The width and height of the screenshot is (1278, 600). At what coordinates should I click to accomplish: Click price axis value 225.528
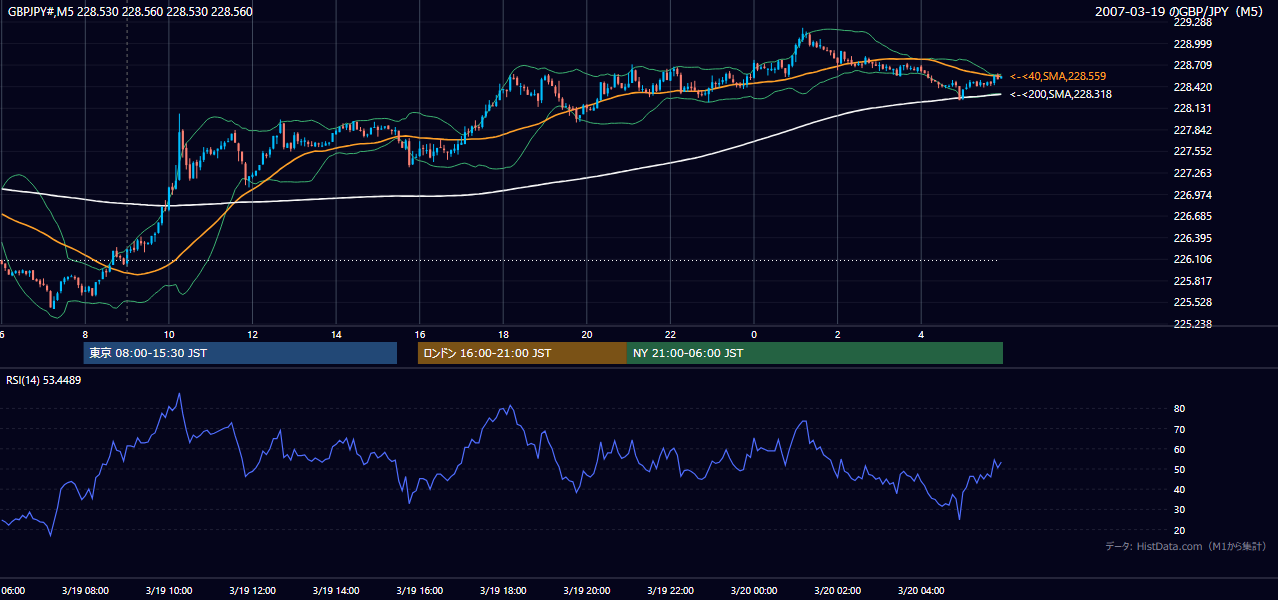tap(1192, 302)
